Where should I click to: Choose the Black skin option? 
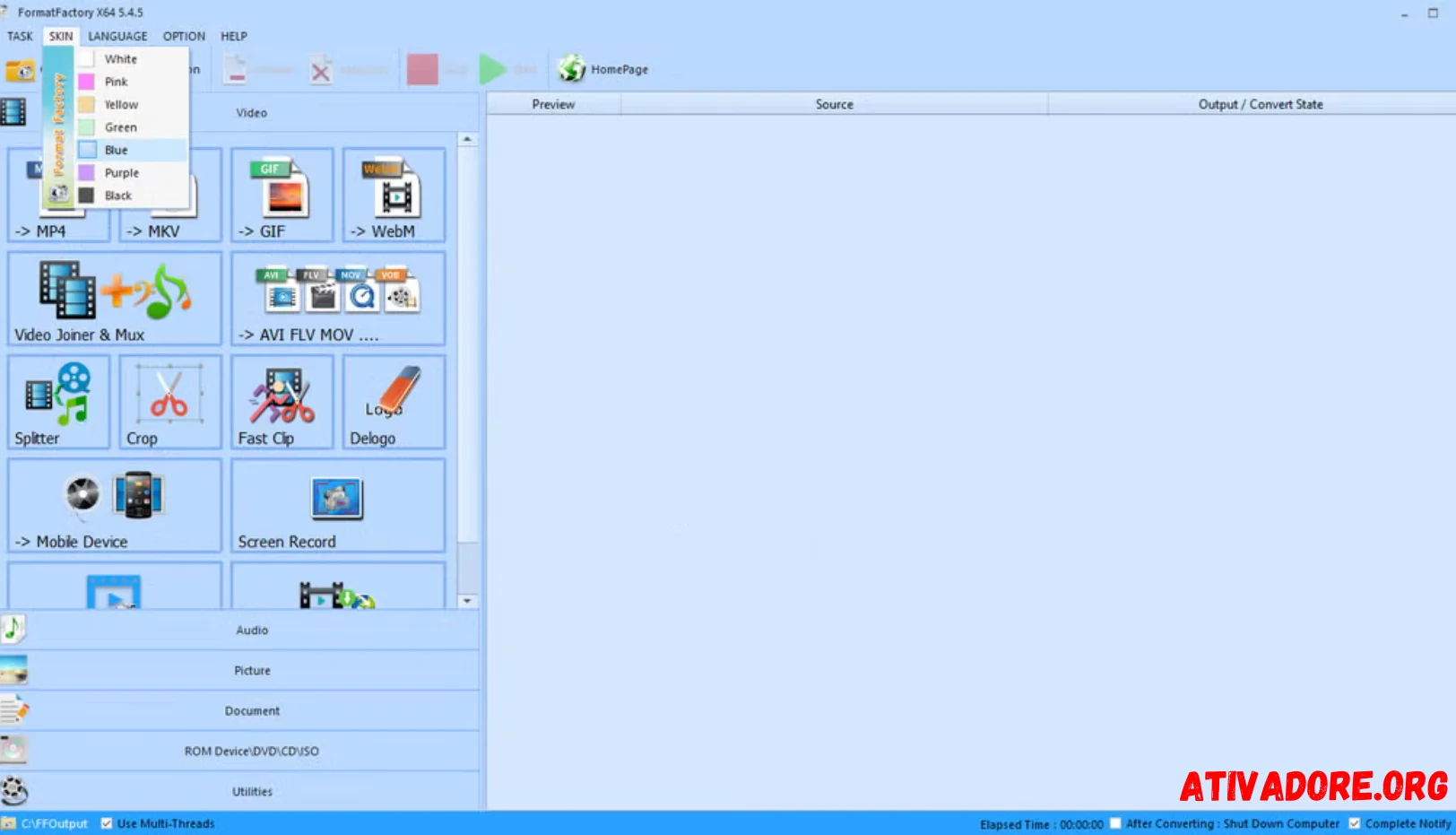coord(132,196)
